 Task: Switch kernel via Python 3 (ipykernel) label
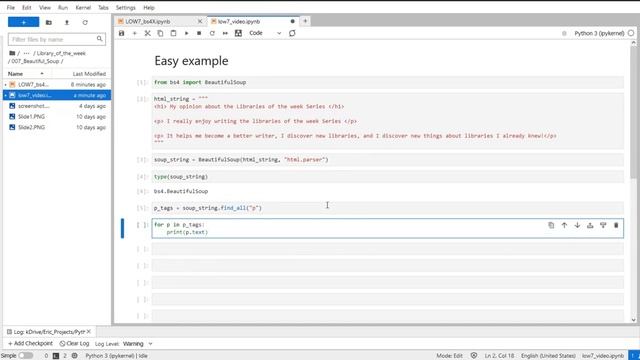pyautogui.click(x=599, y=33)
